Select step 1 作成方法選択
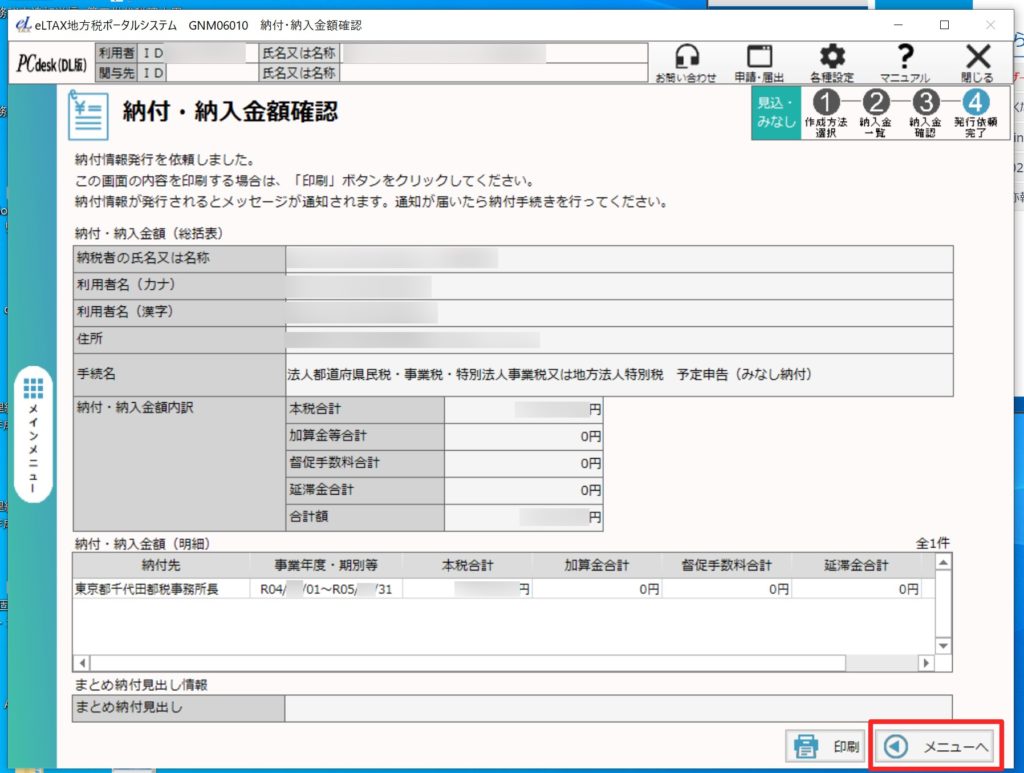 tap(825, 112)
